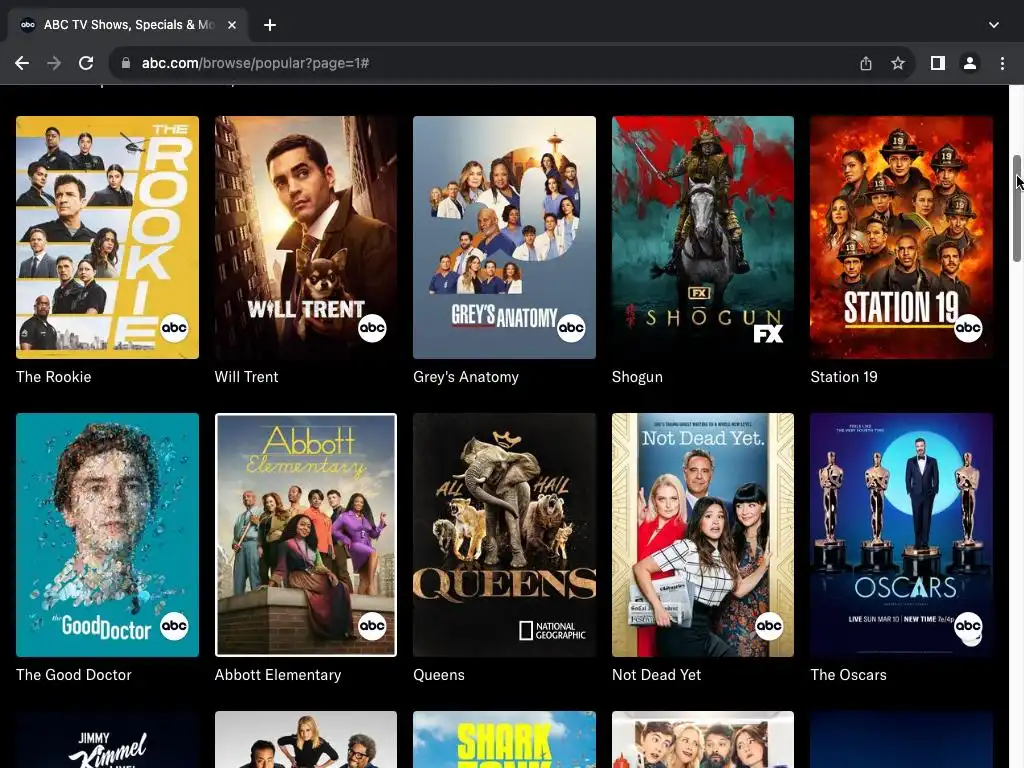Open the Abbott Elementary poster
Image resolution: width=1024 pixels, height=768 pixels.
point(306,535)
